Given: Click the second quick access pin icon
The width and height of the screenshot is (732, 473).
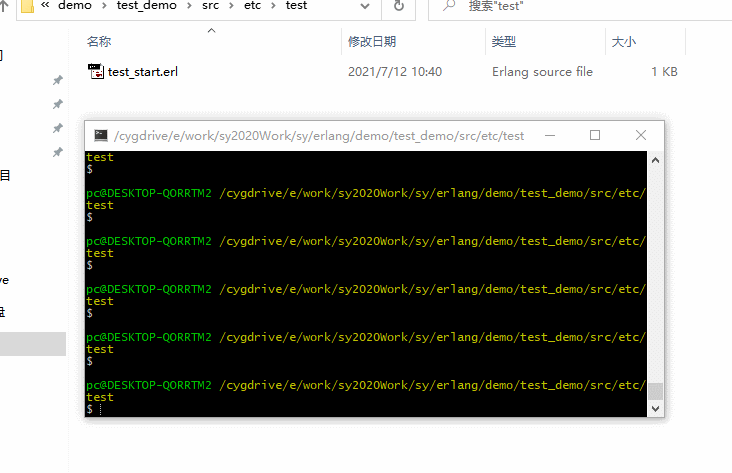Looking at the screenshot, I should coord(57,104).
